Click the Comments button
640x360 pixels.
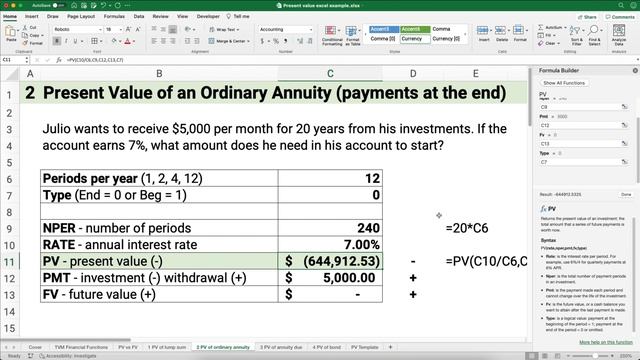[620, 17]
